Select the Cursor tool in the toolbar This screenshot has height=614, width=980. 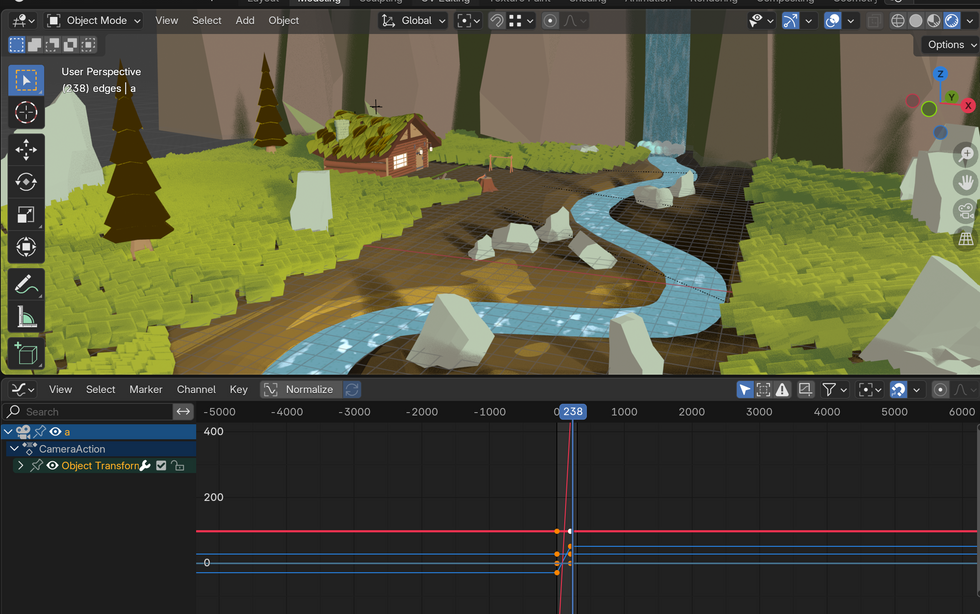pyautogui.click(x=26, y=112)
